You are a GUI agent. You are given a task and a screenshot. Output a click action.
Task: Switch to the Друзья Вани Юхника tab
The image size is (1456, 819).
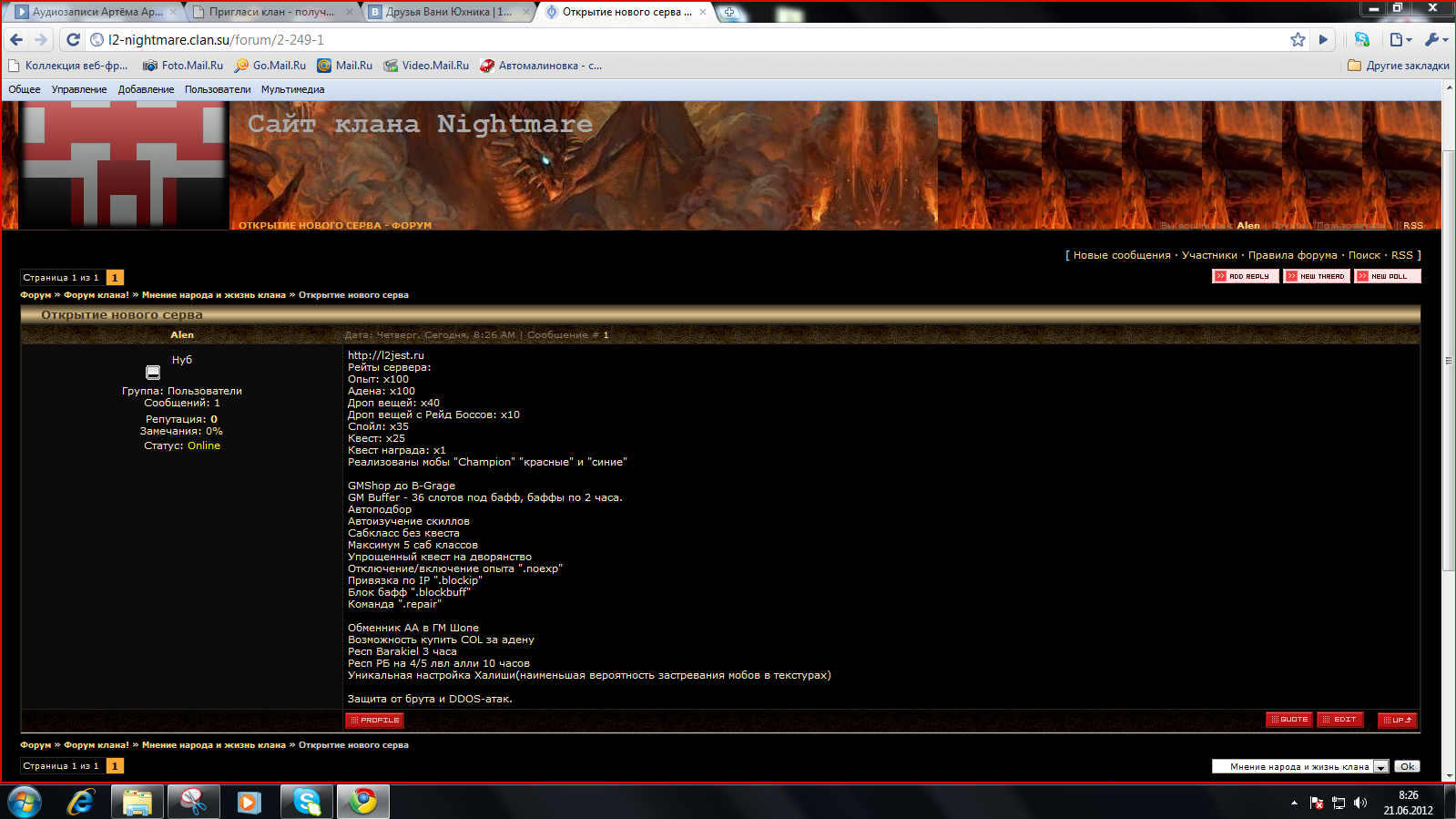[448, 12]
